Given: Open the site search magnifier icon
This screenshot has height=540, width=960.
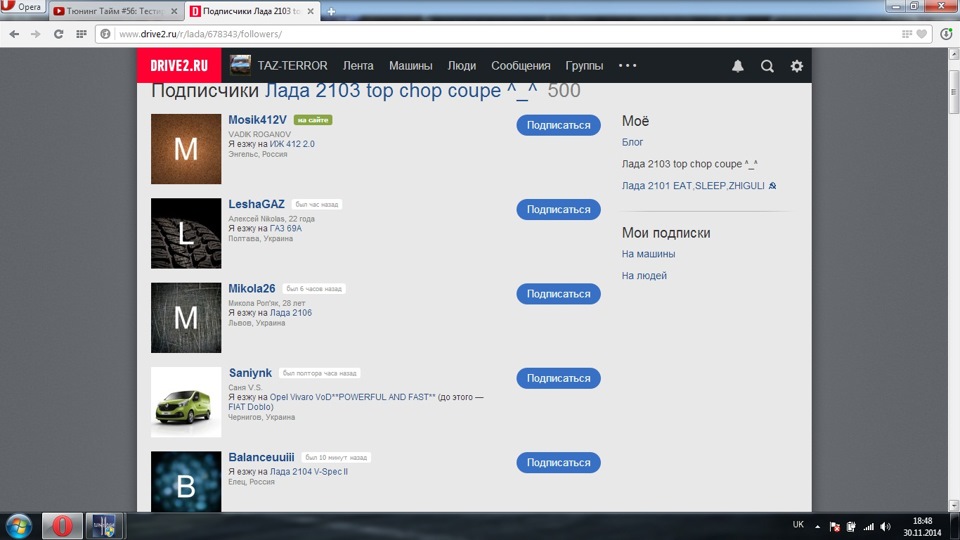Looking at the screenshot, I should tap(767, 66).
